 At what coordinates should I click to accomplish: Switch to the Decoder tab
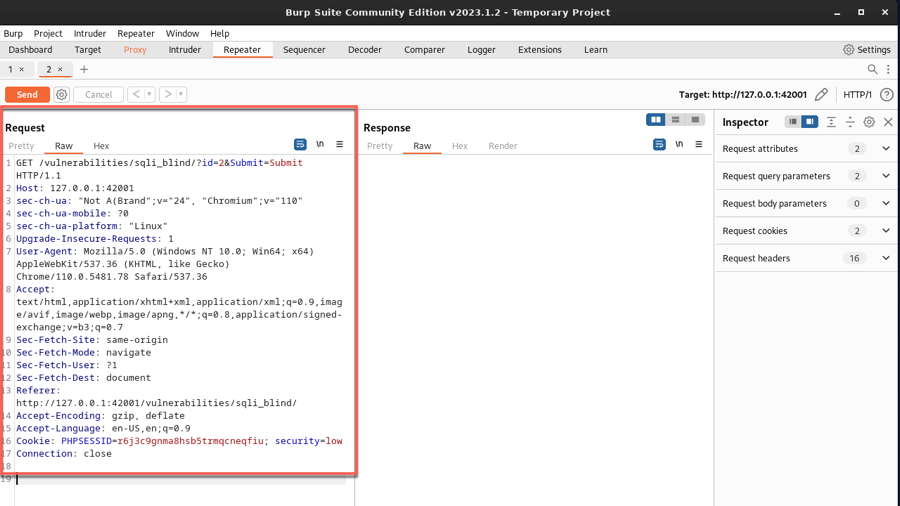pos(364,50)
